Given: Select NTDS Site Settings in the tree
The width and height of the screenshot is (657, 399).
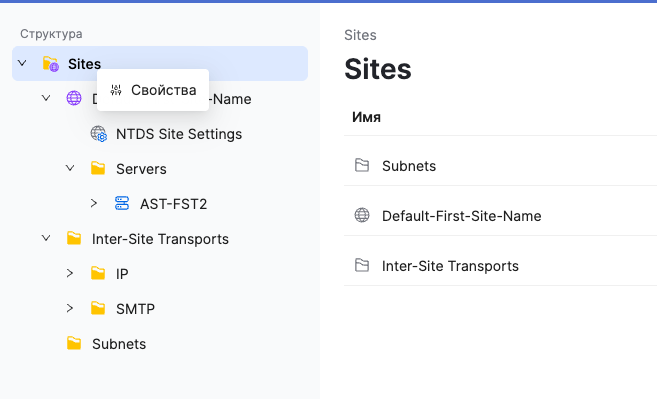Looking at the screenshot, I should tap(179, 134).
